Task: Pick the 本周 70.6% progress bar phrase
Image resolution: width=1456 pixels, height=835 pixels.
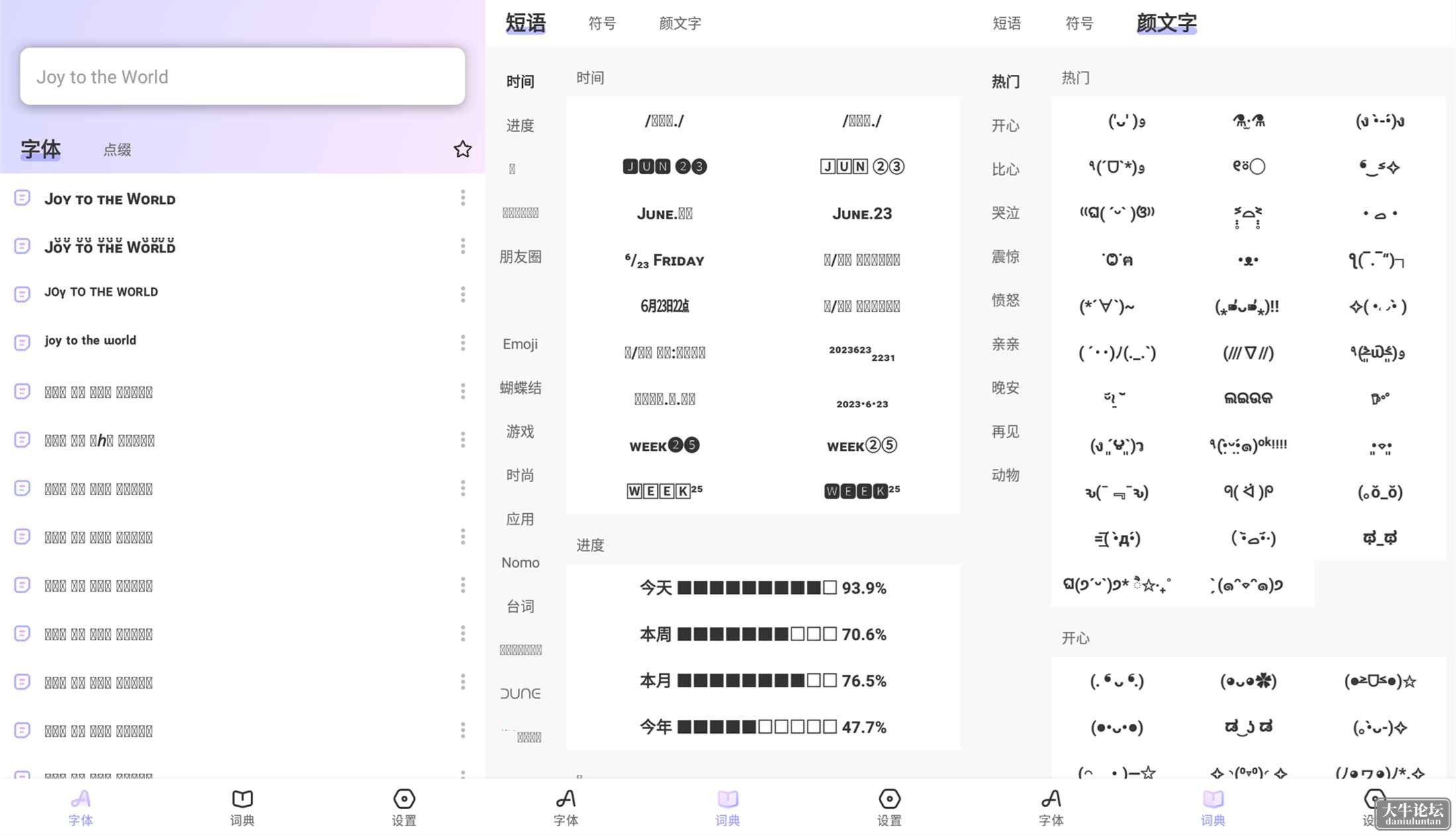Action: click(x=763, y=634)
